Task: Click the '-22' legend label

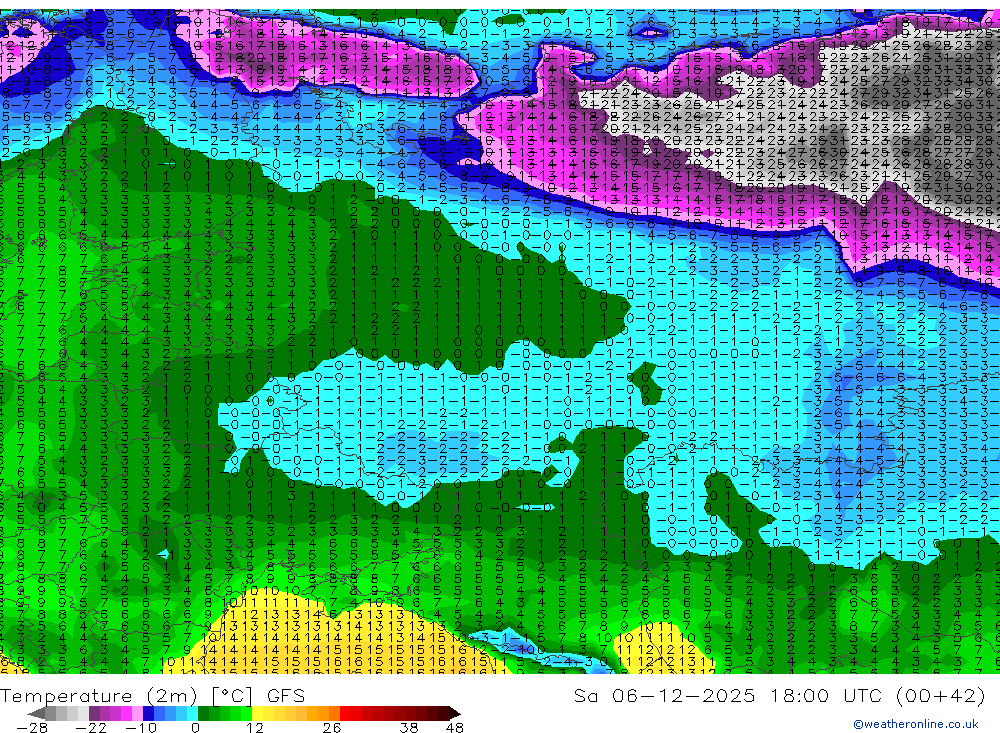Action: click(x=91, y=727)
